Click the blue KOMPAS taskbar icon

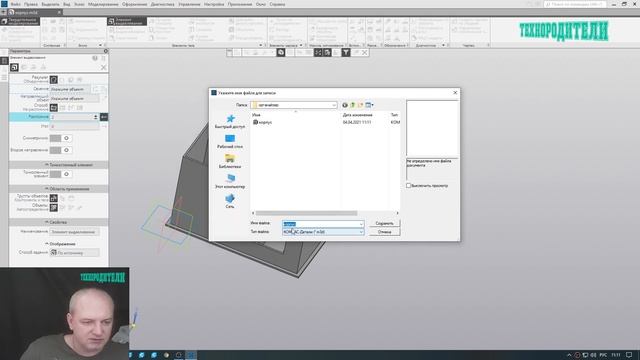coord(191,355)
